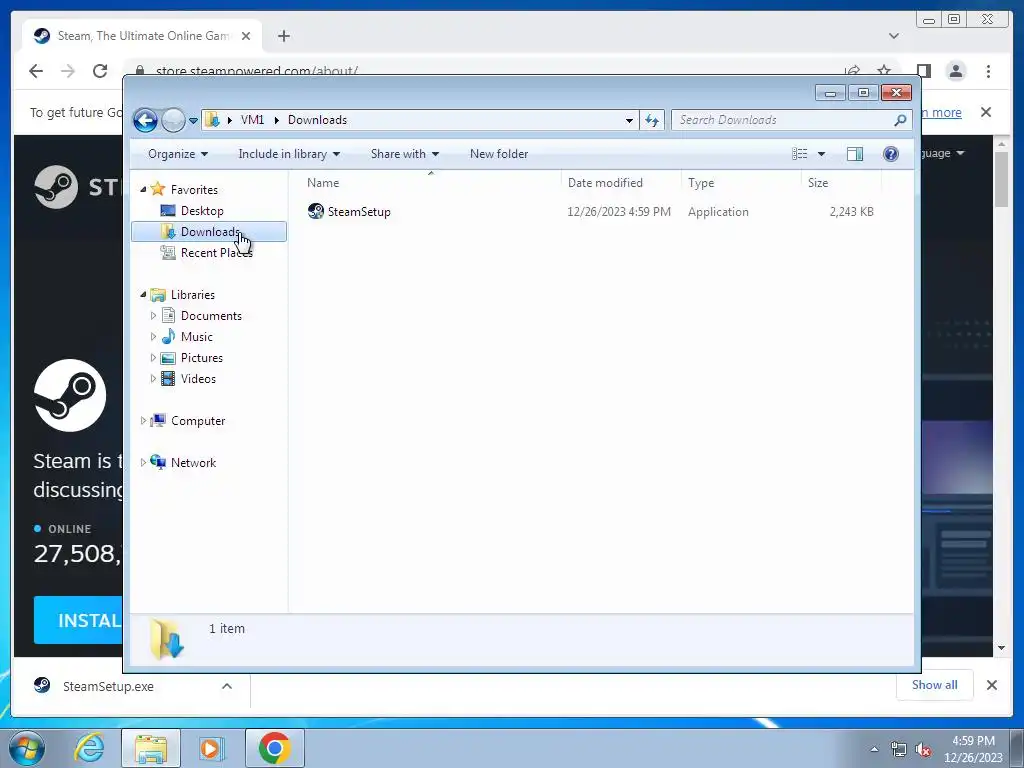This screenshot has height=768, width=1024.
Task: Reload the Steam page in Chrome
Action: 100,71
